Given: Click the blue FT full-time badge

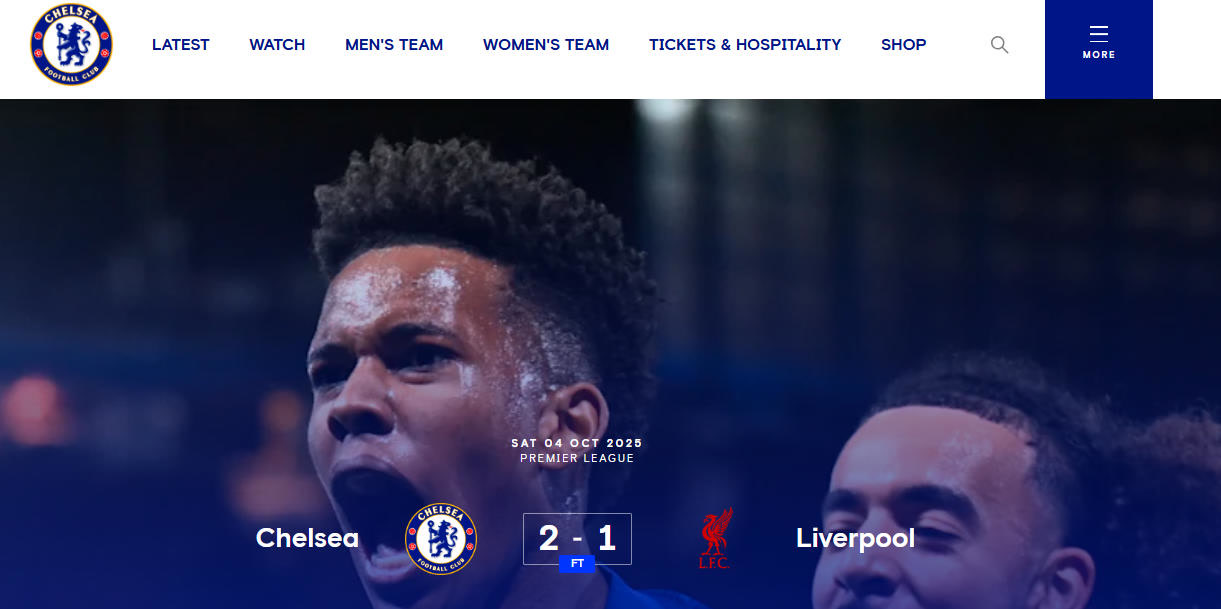Looking at the screenshot, I should (x=577, y=564).
